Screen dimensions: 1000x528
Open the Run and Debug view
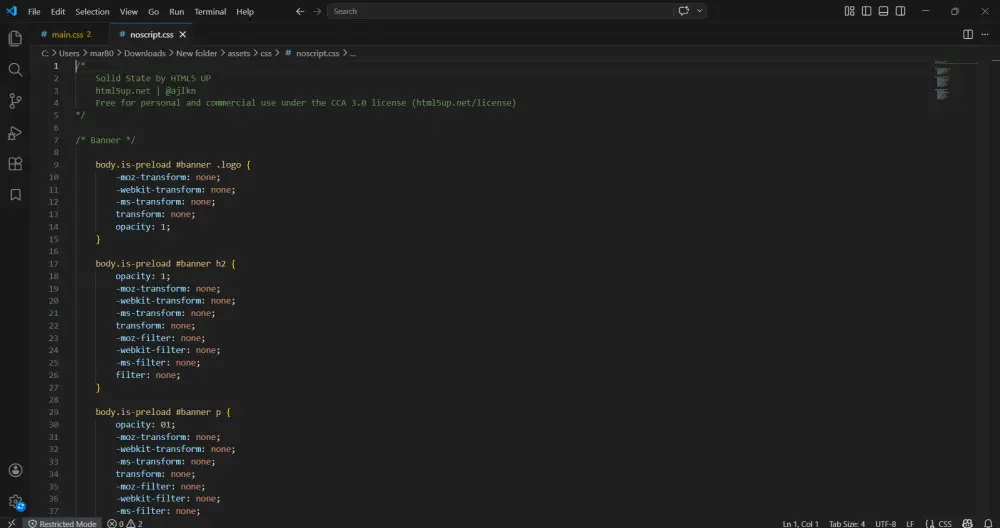15,133
